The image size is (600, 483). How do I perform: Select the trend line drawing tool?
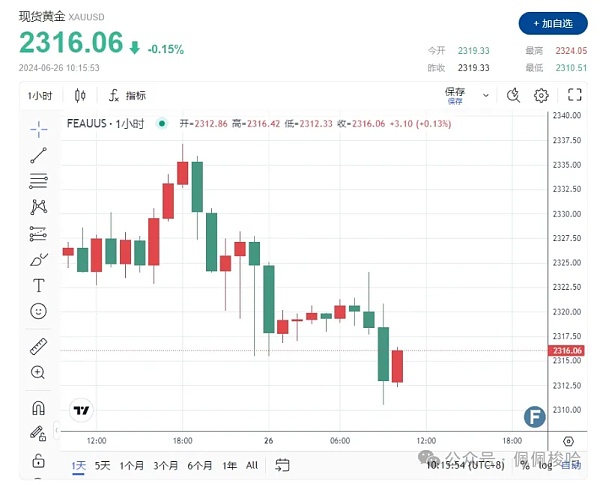pyautogui.click(x=38, y=155)
